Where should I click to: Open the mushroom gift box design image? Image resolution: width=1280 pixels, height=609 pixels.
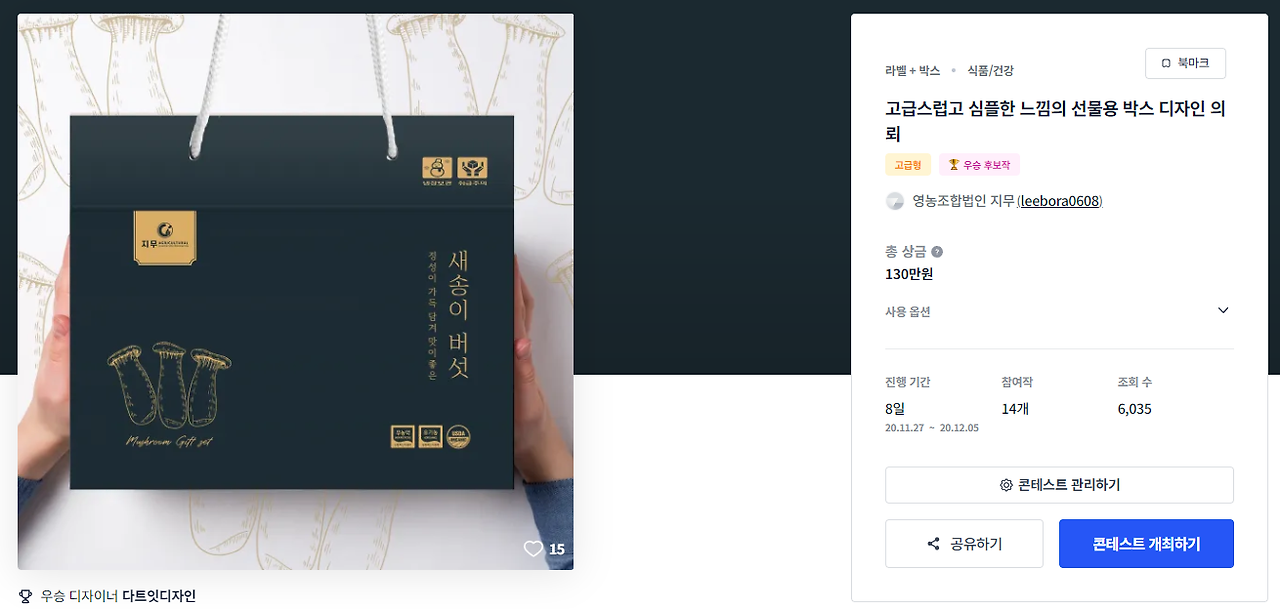[295, 292]
